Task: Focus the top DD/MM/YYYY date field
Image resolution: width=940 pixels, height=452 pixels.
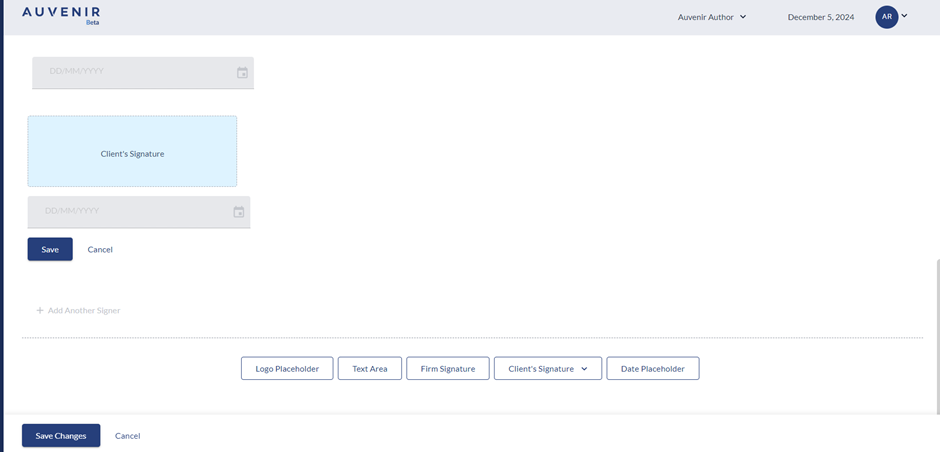Action: click(130, 72)
